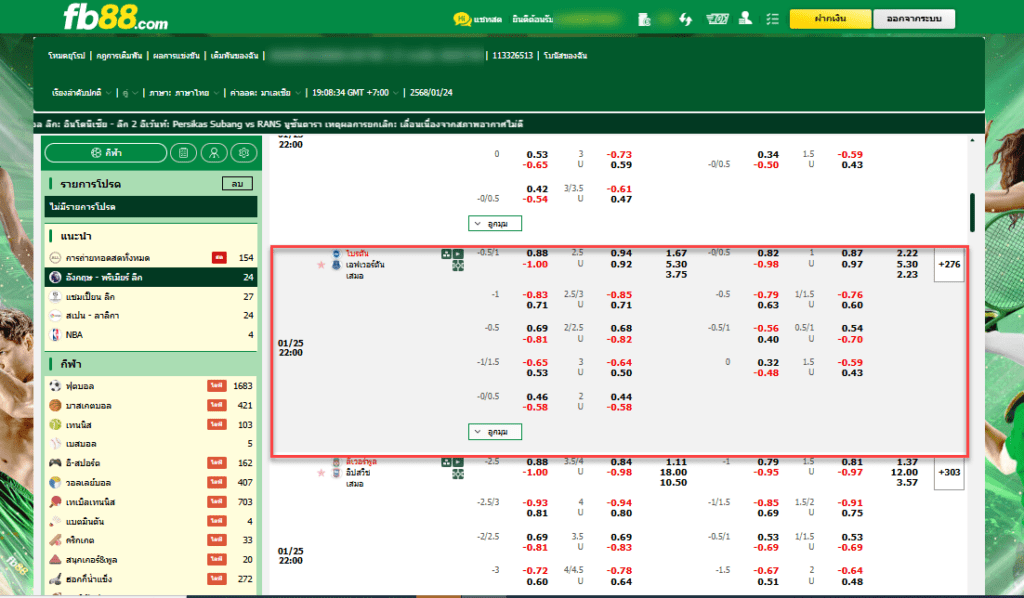The image size is (1024, 598).
Task: Select the tennis sport row
Action: (151, 424)
